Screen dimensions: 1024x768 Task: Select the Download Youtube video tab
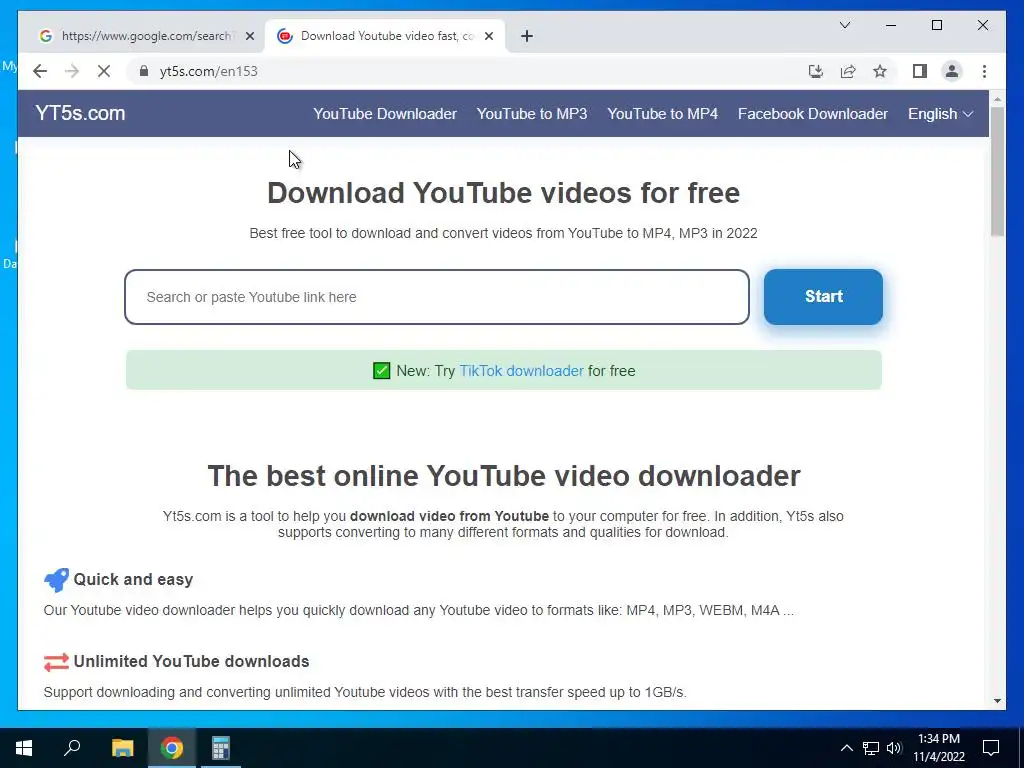(x=385, y=36)
